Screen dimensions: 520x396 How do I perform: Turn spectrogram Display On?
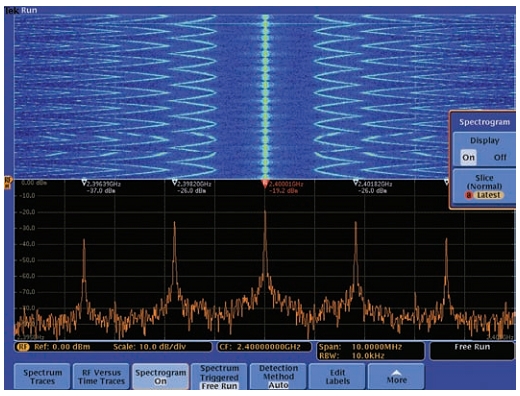468,157
